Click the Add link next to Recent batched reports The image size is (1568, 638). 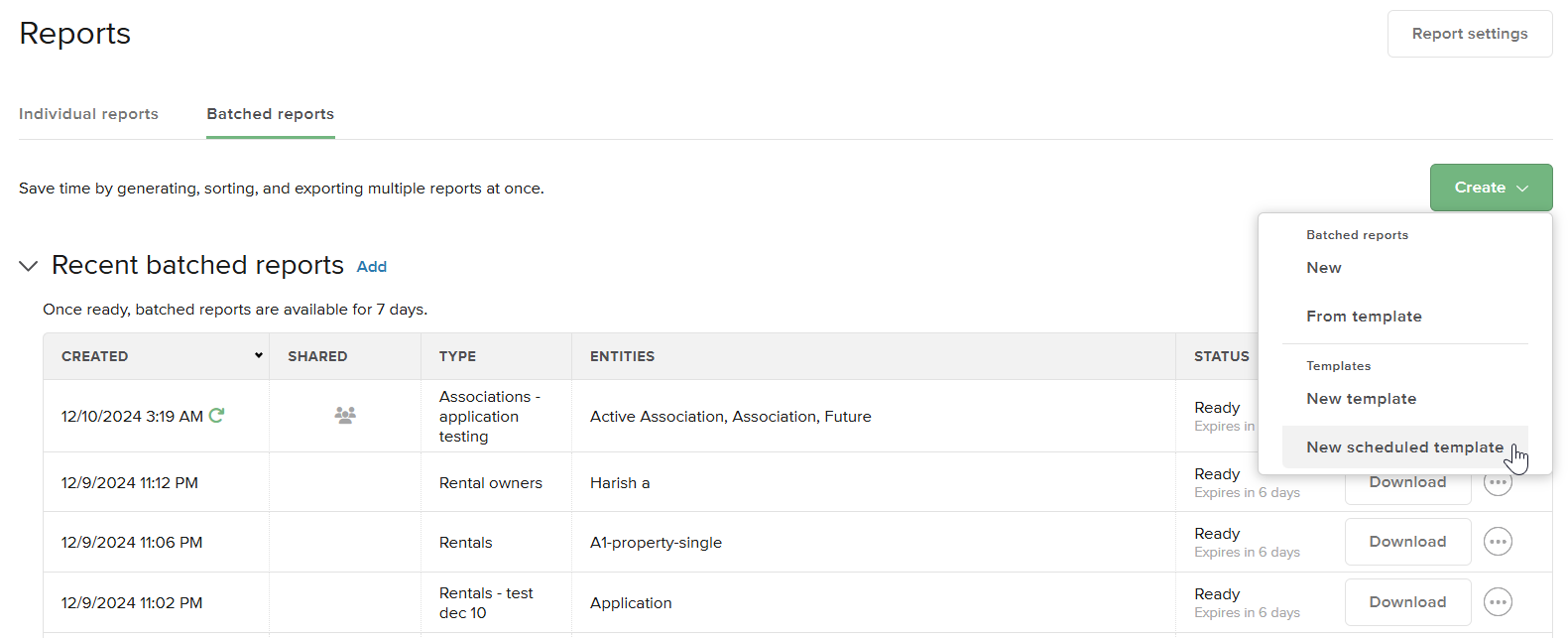pos(372,267)
